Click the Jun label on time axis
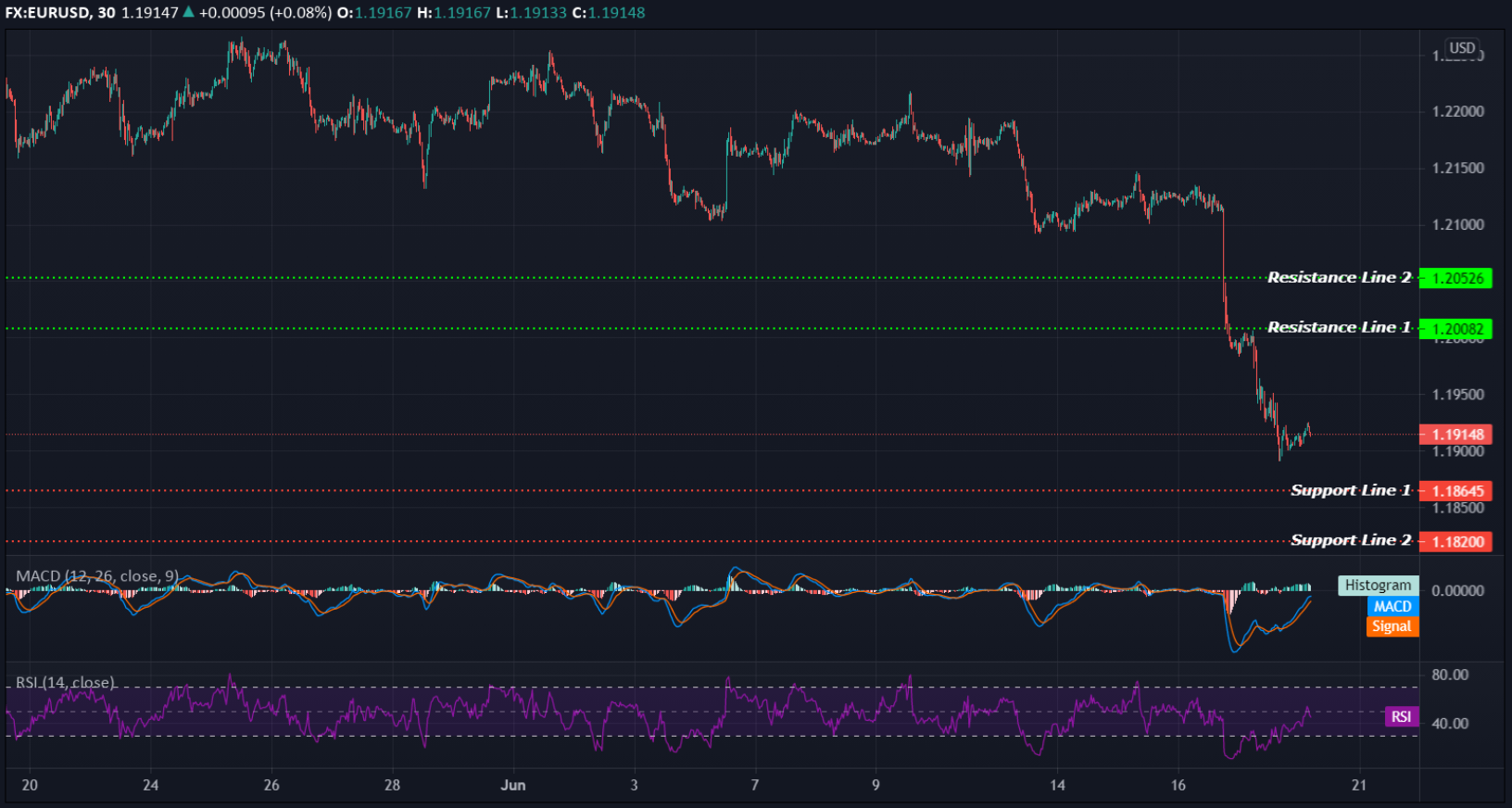The image size is (1512, 808). [513, 785]
